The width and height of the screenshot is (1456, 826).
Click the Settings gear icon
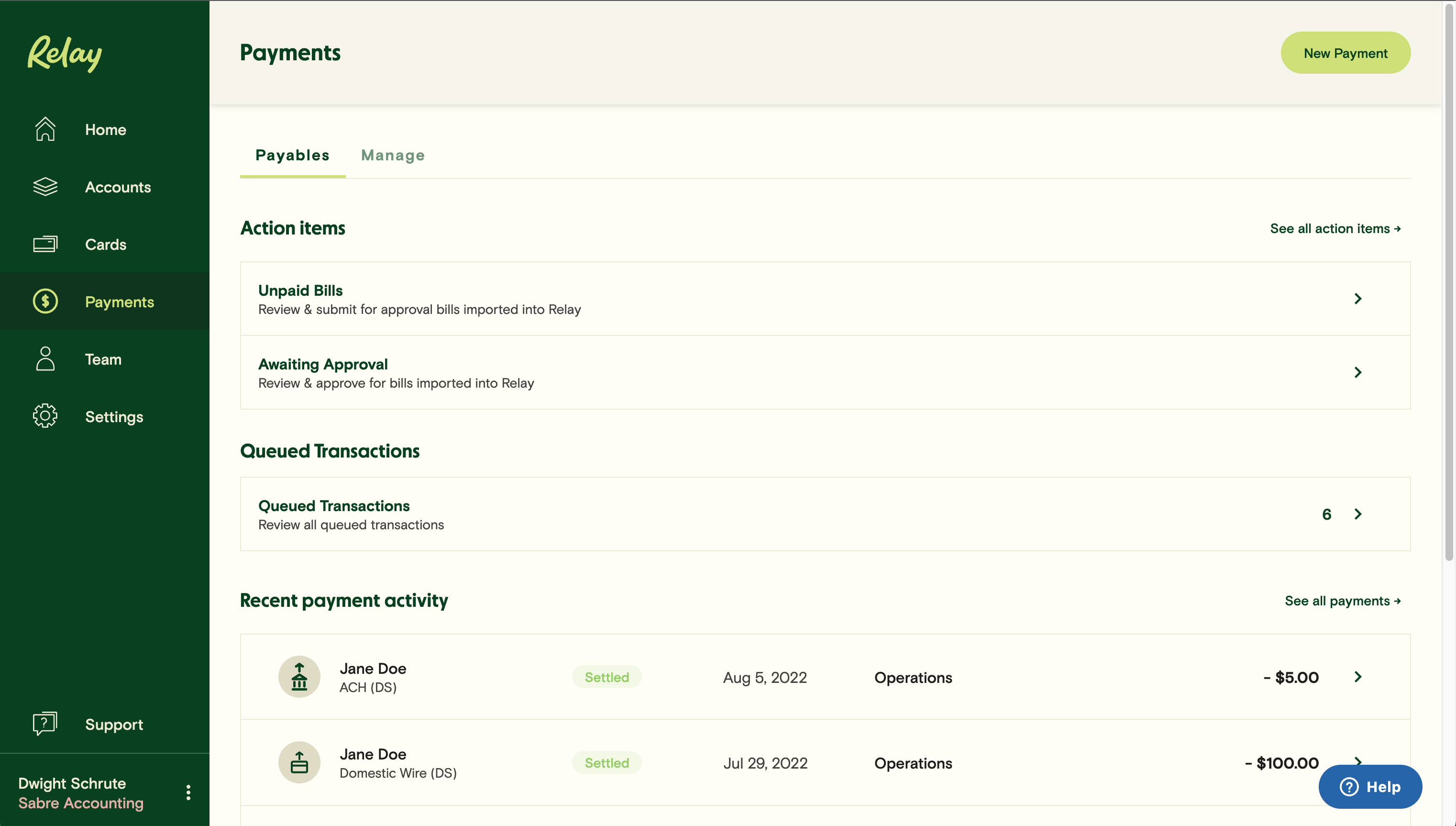pos(45,416)
